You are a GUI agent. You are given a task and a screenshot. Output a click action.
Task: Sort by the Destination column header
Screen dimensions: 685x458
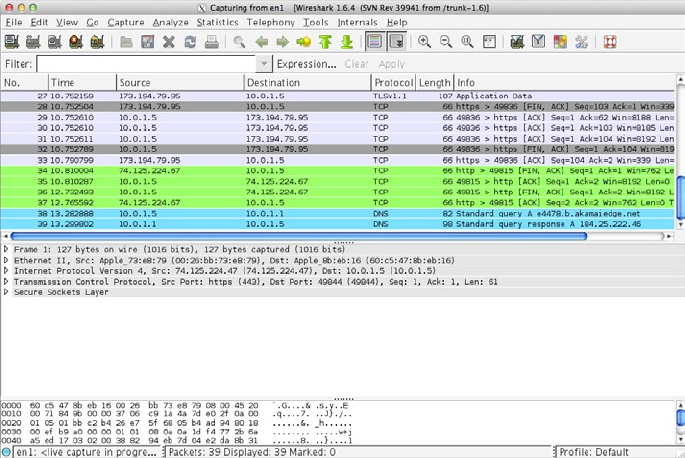point(307,83)
